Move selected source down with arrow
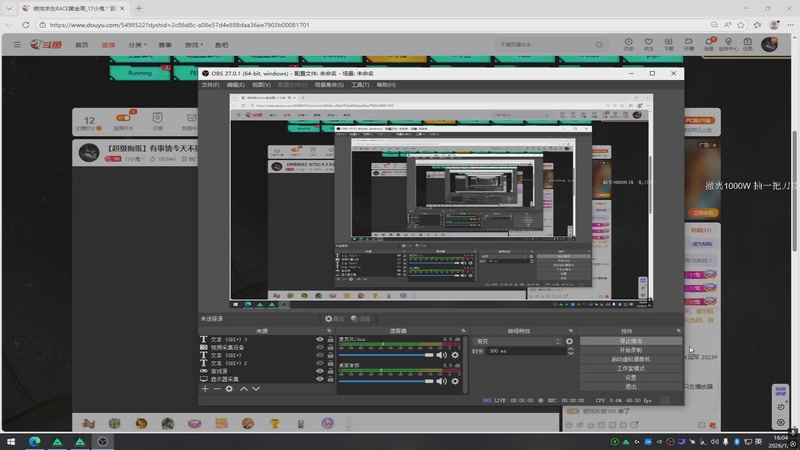Screen dimensions: 800x450 [x=256, y=389]
